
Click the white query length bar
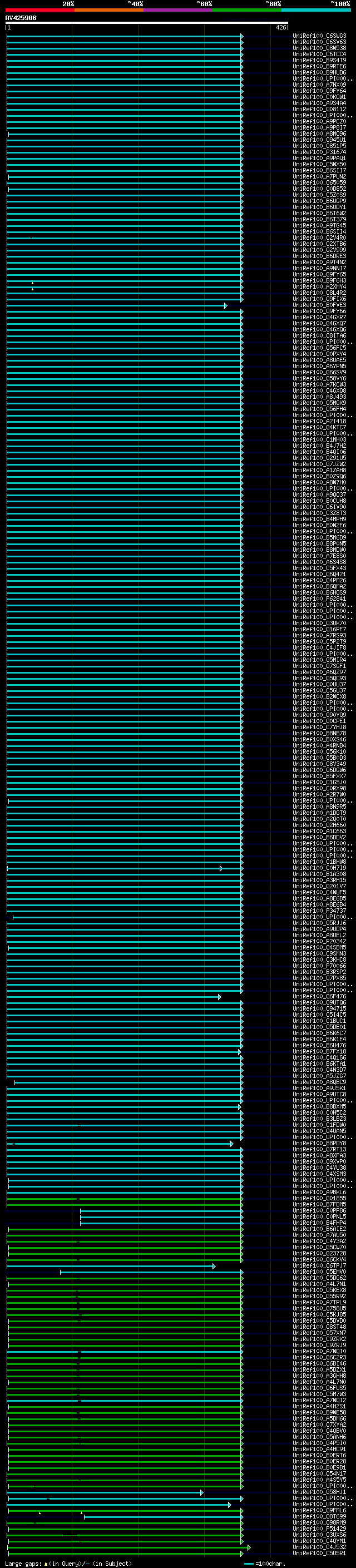point(146,22)
